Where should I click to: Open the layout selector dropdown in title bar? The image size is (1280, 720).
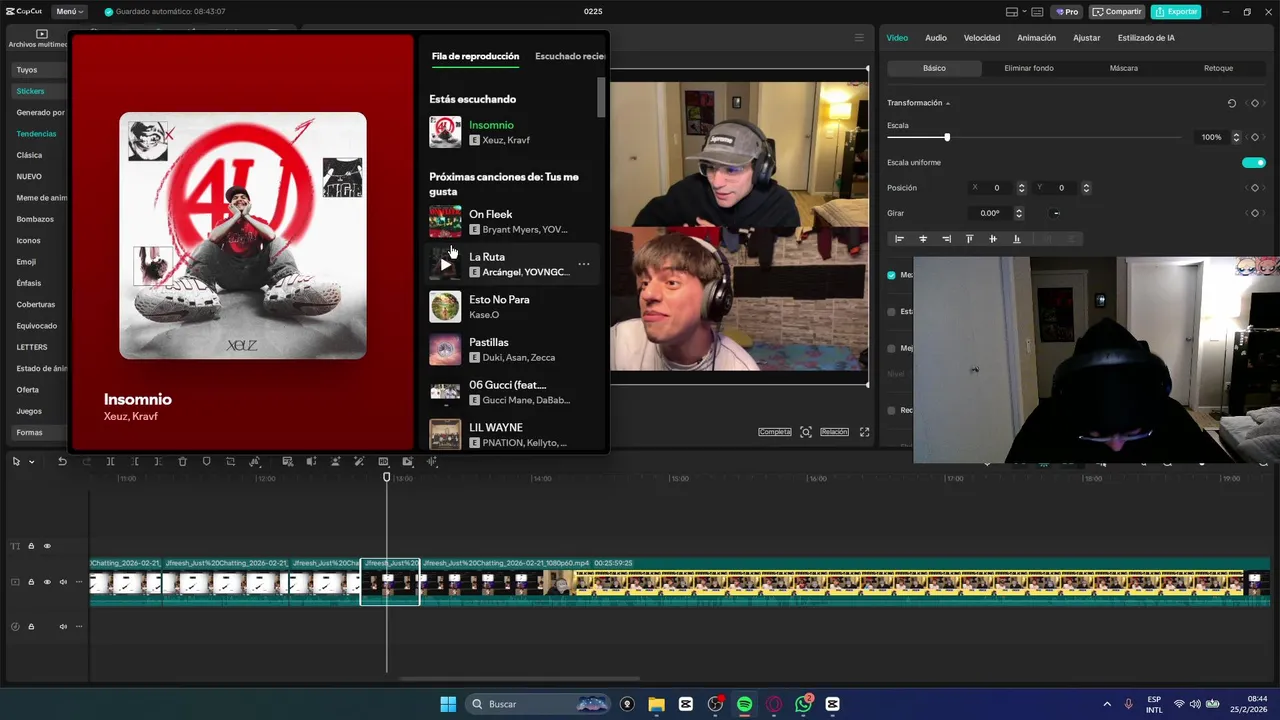(x=1018, y=12)
